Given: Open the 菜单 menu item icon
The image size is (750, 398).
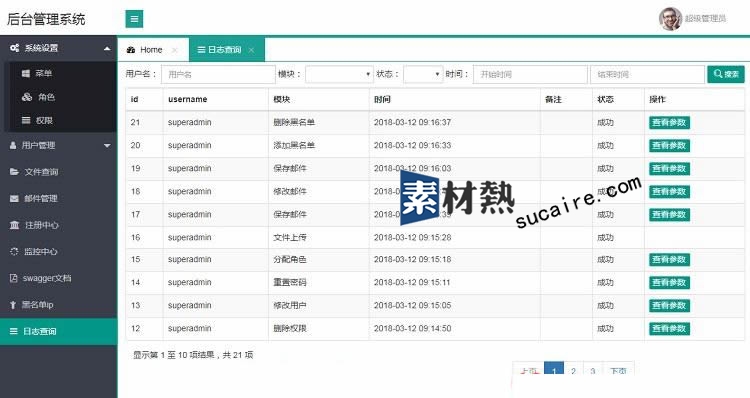Looking at the screenshot, I should pos(26,73).
